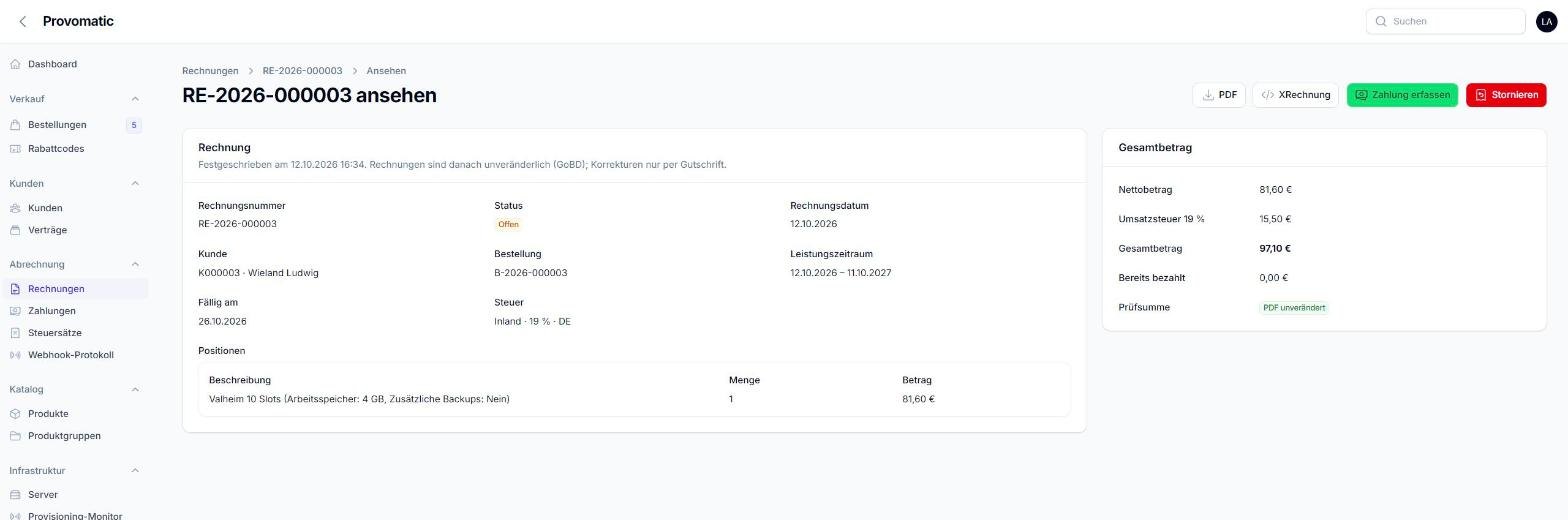This screenshot has height=520, width=1568.
Task: Click order number B-2026-000003
Action: (530, 273)
